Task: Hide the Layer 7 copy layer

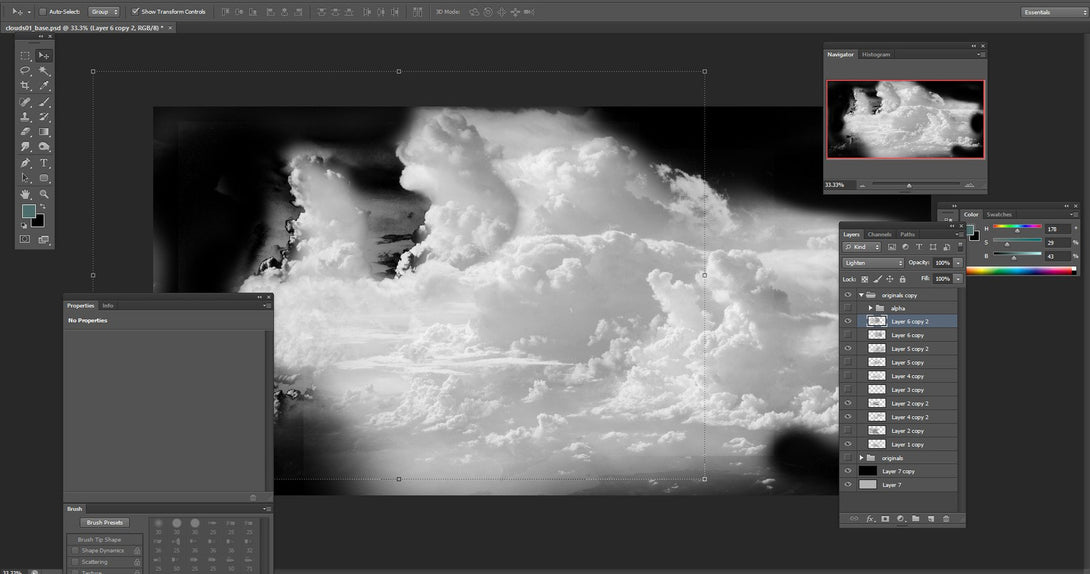Action: 847,471
